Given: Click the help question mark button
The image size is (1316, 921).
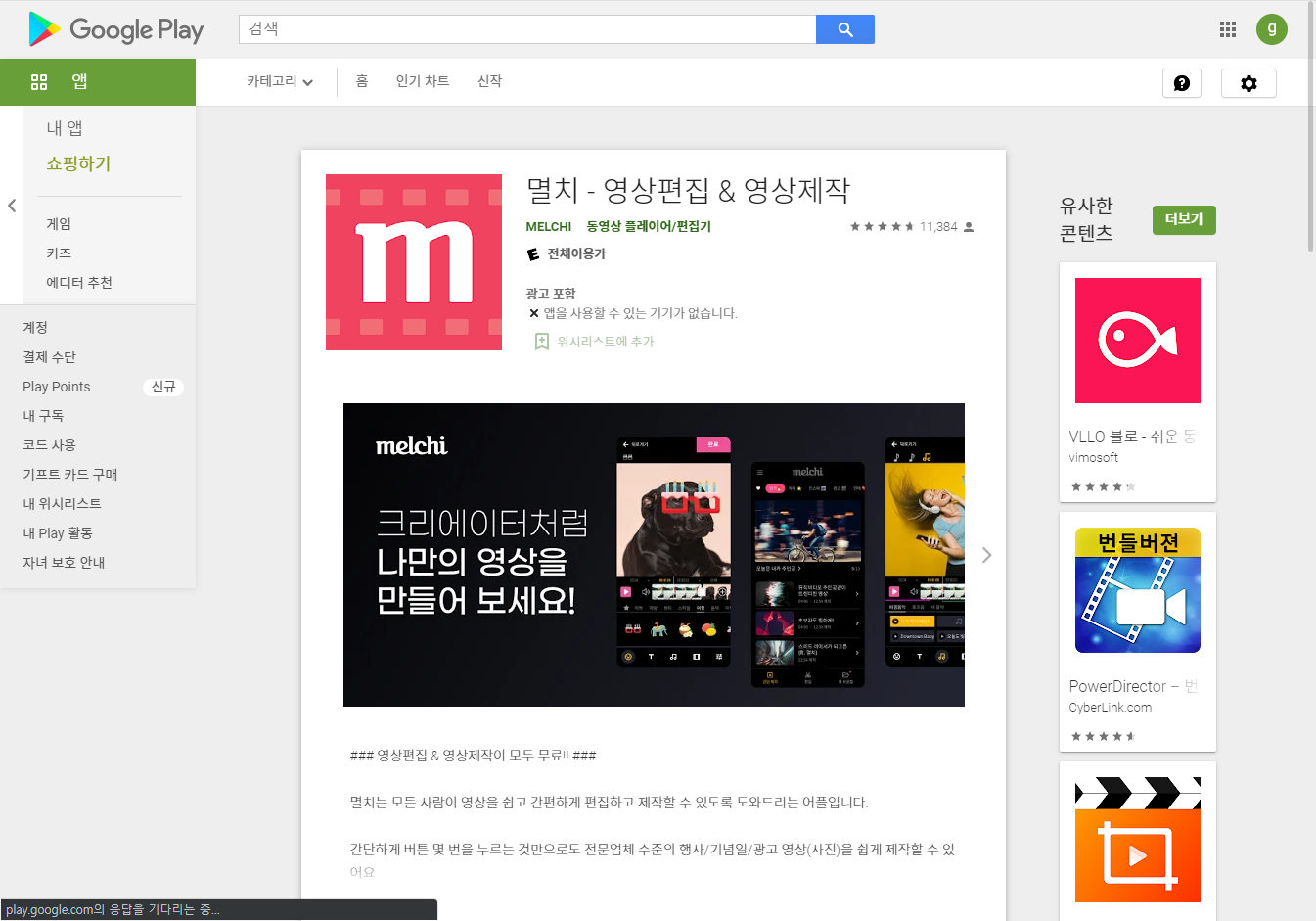Looking at the screenshot, I should click(x=1182, y=83).
